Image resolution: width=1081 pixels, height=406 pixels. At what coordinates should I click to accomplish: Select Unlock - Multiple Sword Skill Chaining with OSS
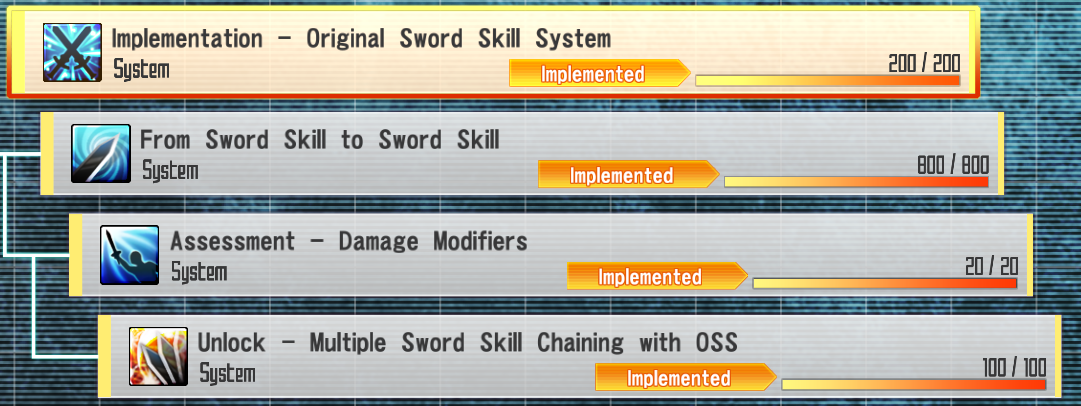point(579,356)
